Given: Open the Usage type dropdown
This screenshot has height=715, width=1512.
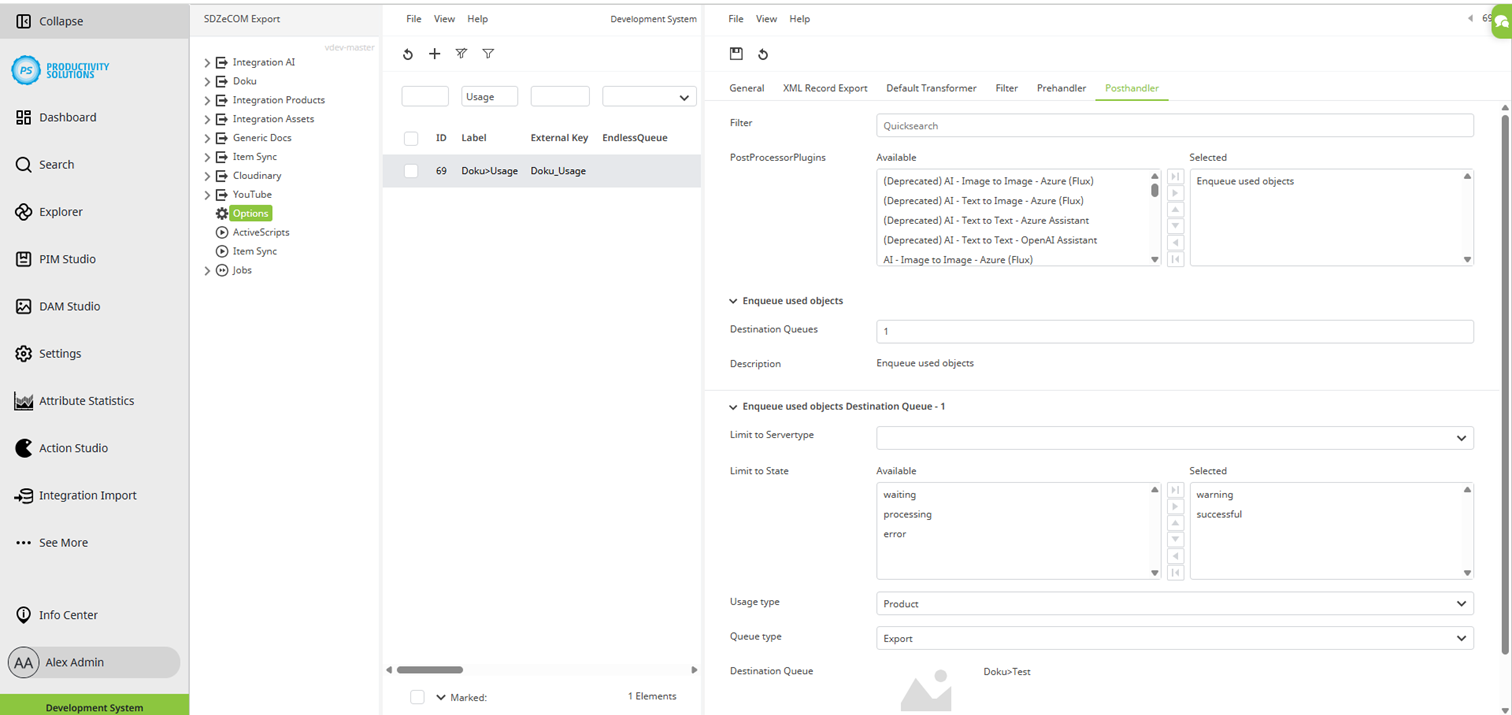Looking at the screenshot, I should (1175, 604).
